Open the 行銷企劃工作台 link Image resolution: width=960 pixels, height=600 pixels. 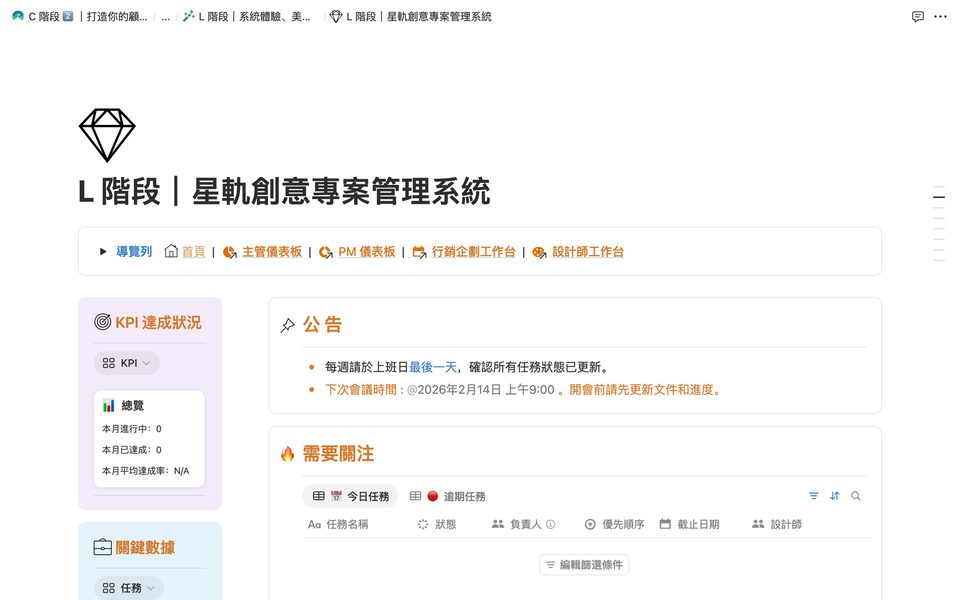473,252
